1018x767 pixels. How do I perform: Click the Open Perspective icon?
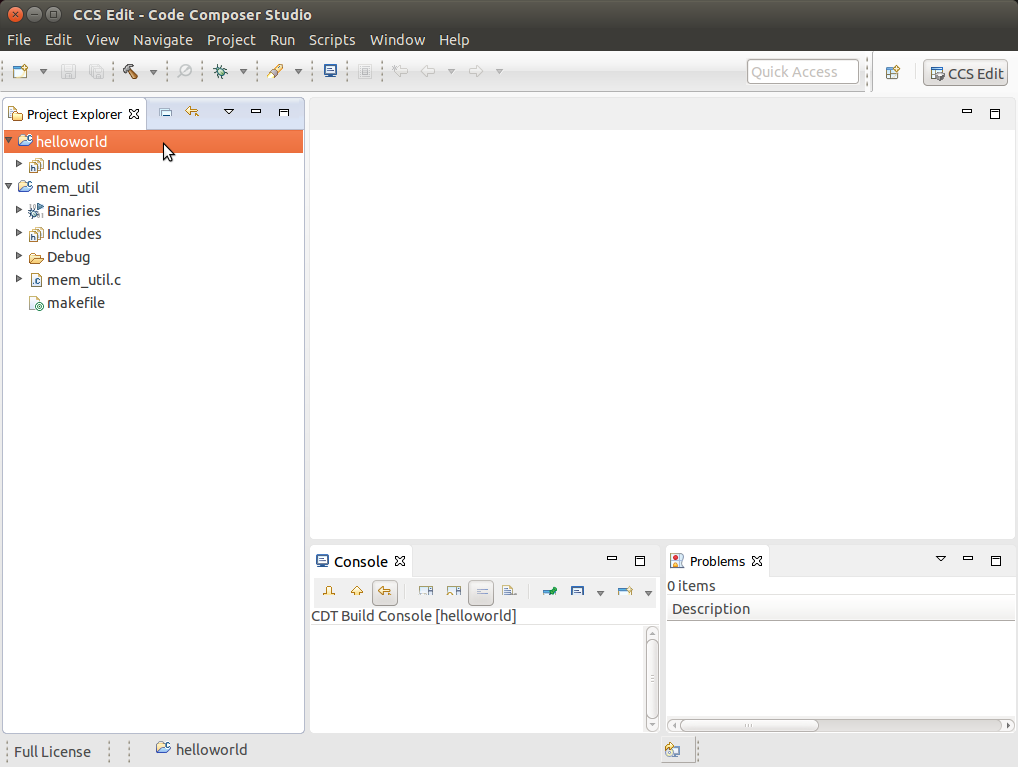(893, 72)
